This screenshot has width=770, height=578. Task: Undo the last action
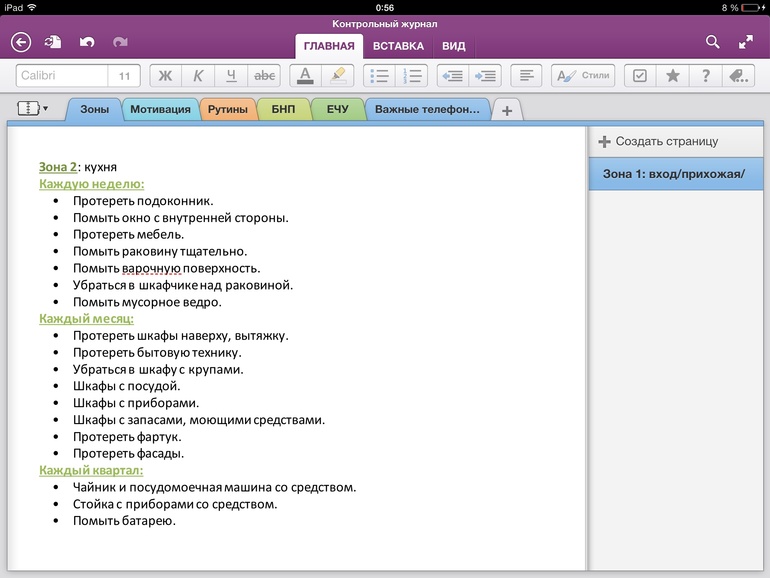click(87, 42)
